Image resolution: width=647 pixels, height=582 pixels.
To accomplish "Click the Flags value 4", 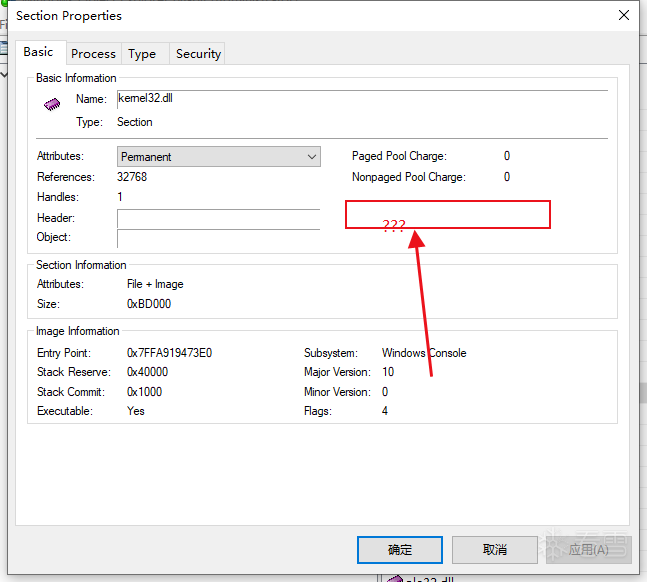I will tap(385, 411).
